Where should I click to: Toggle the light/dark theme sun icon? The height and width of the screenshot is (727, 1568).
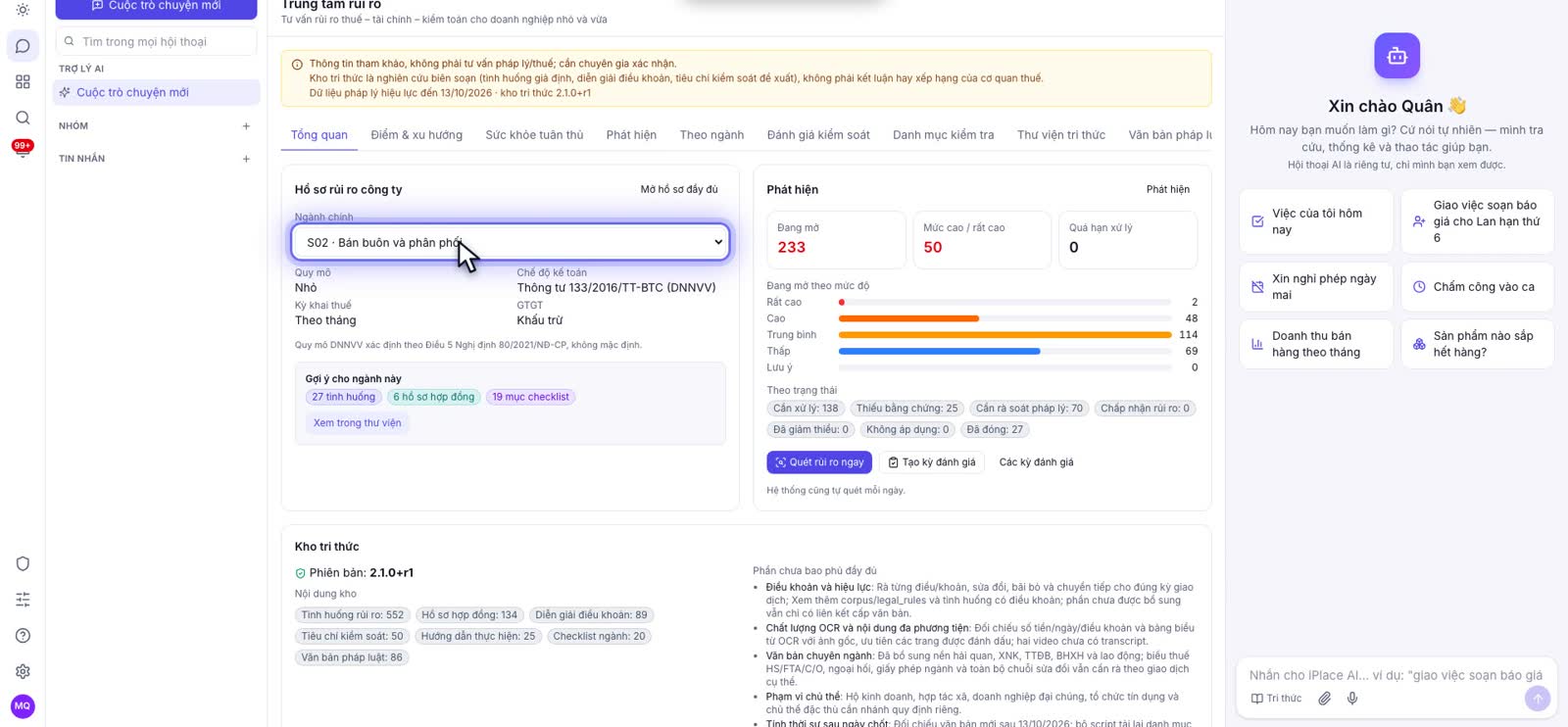click(x=23, y=10)
